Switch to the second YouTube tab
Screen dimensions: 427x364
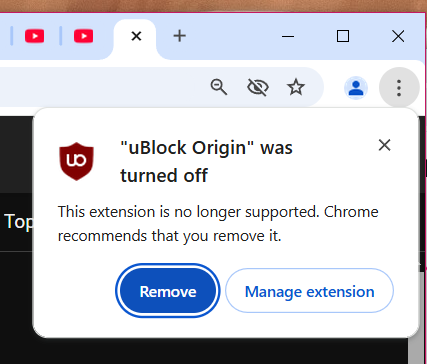(83, 36)
